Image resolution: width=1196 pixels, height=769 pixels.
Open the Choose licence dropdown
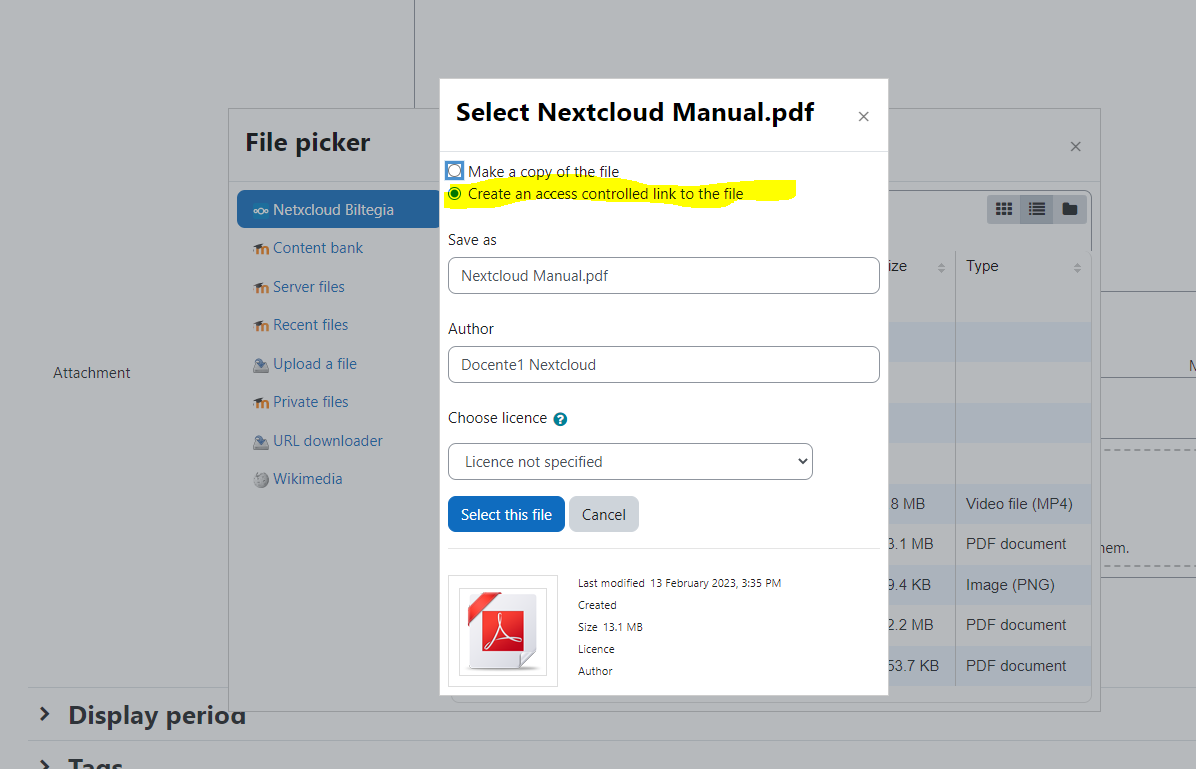tap(630, 462)
